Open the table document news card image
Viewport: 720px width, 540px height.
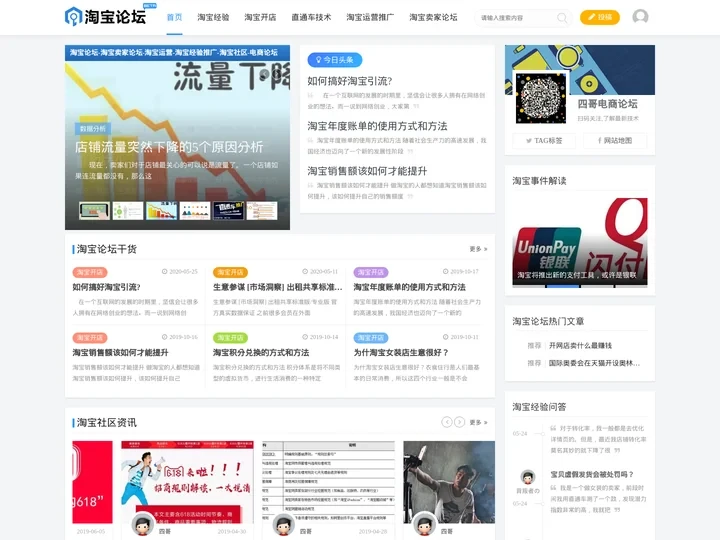[328, 482]
